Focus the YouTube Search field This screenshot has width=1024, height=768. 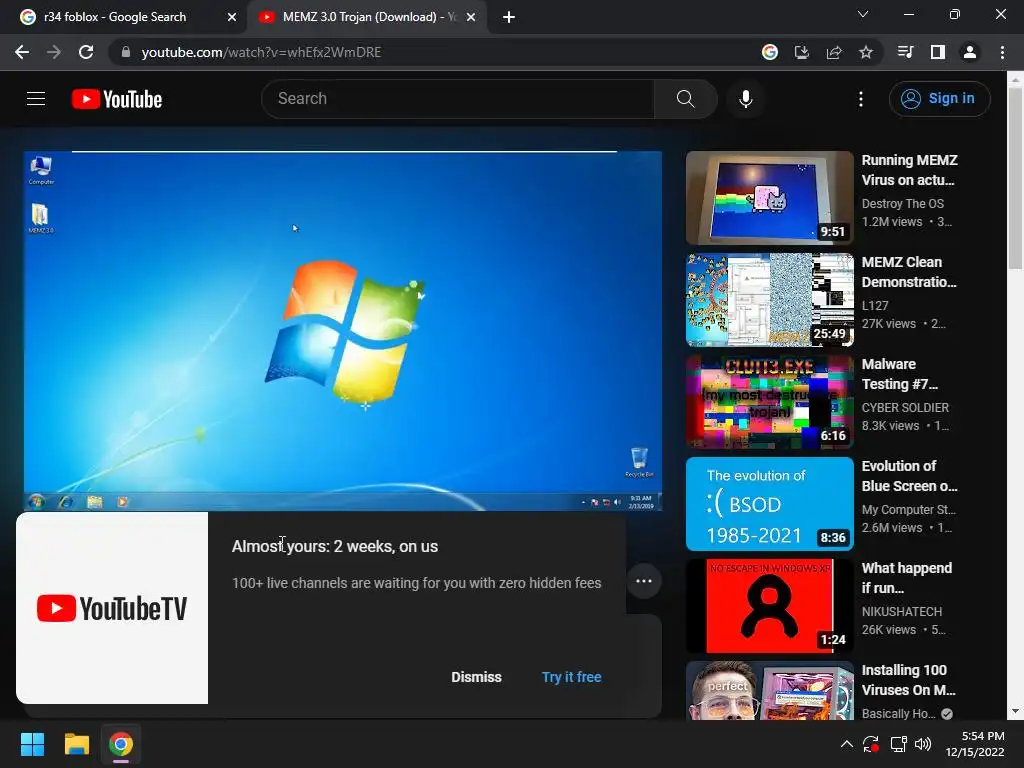[458, 99]
